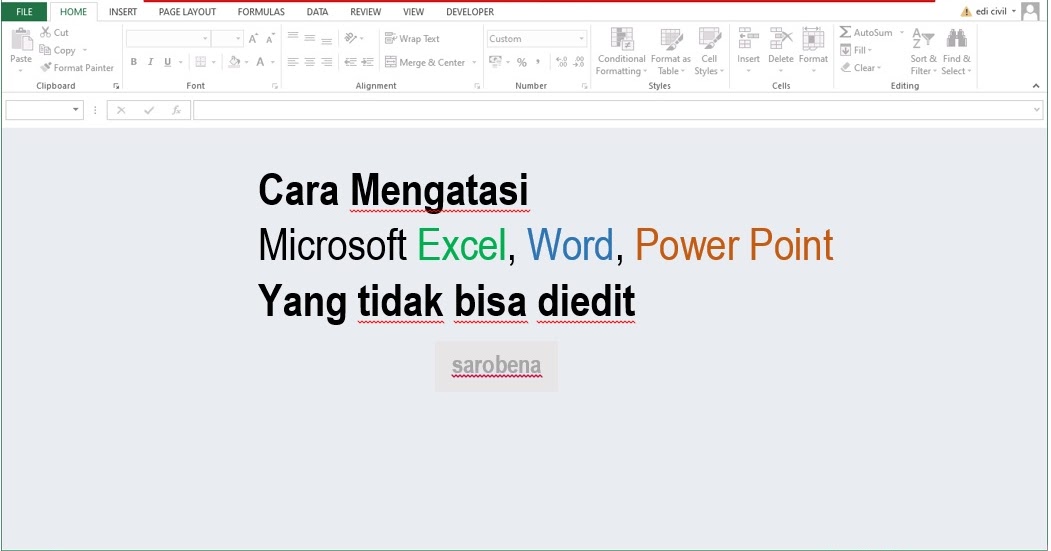Toggle Middle Align
The width and height of the screenshot is (1051, 551).
click(310, 38)
